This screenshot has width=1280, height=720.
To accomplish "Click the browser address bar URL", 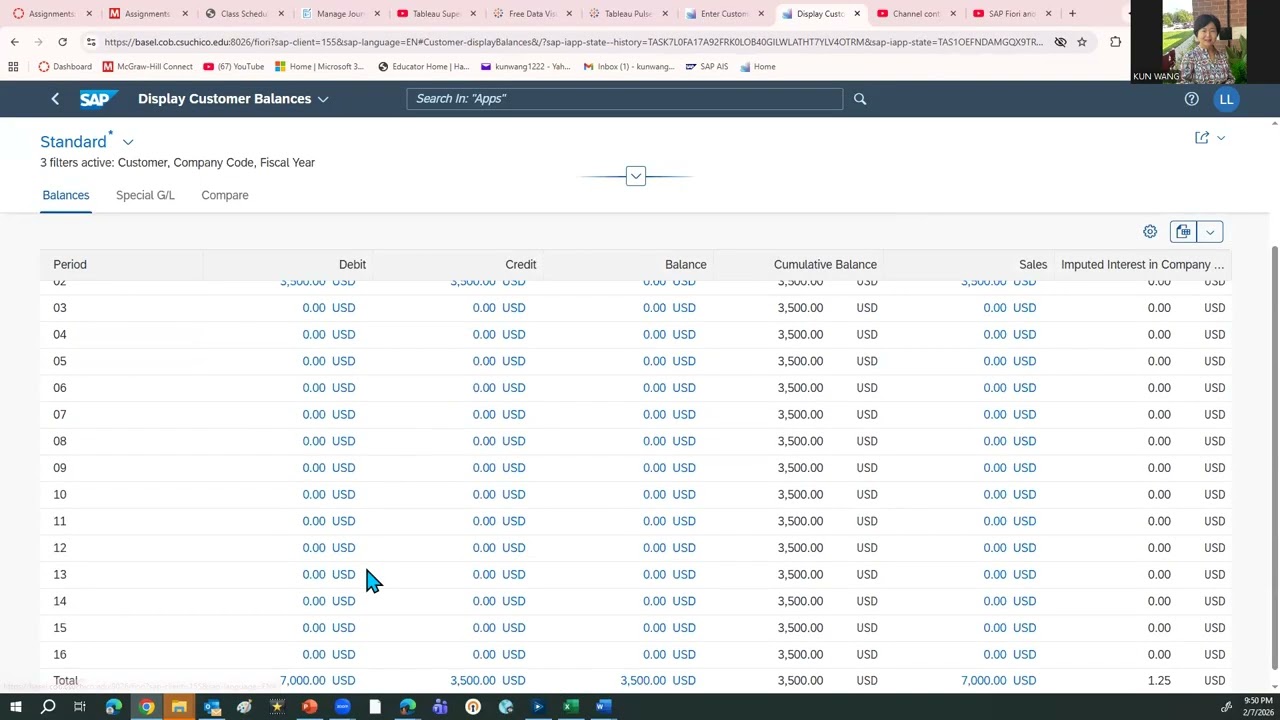I will (x=573, y=42).
